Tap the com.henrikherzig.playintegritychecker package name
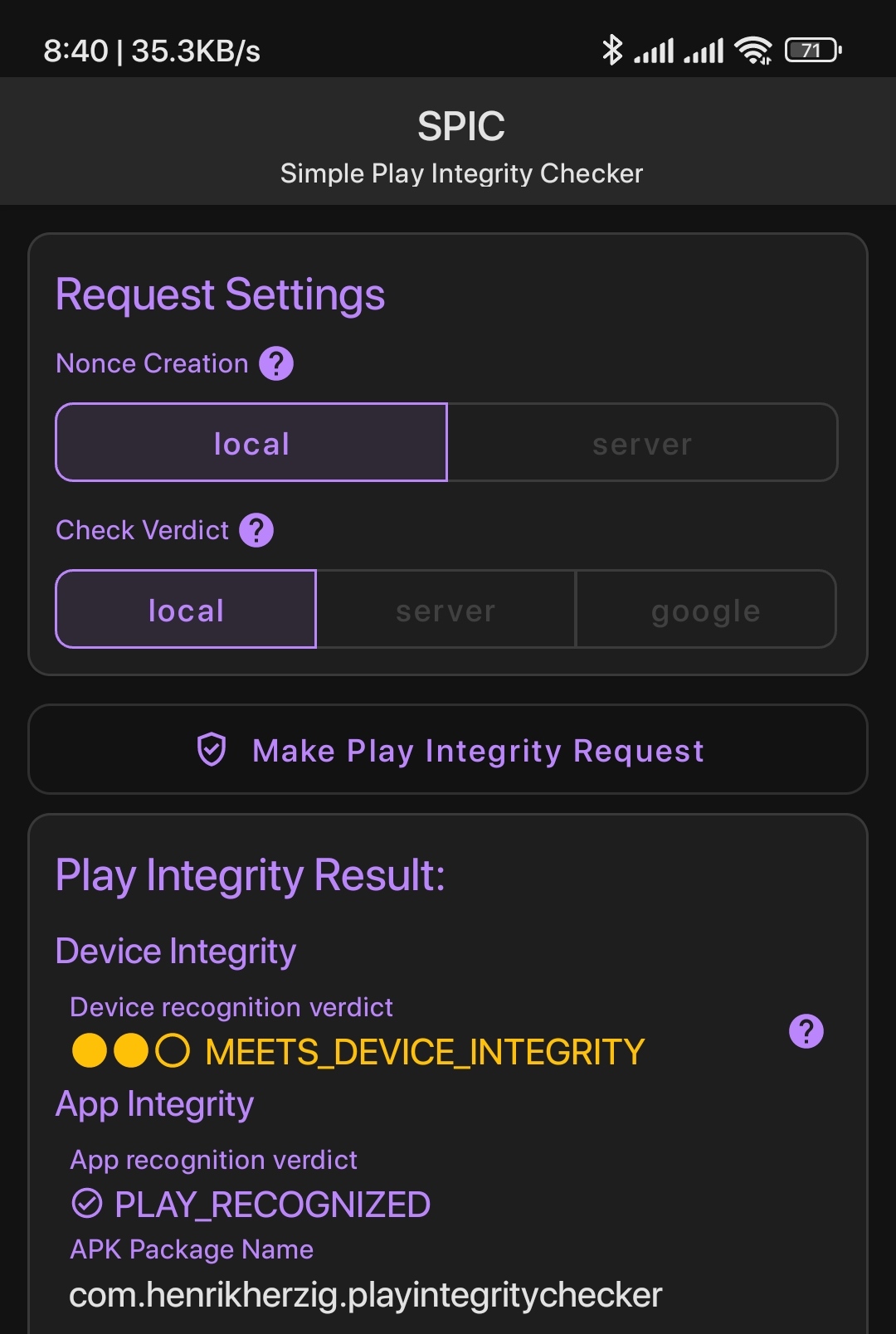896x1334 pixels. pos(365,1295)
